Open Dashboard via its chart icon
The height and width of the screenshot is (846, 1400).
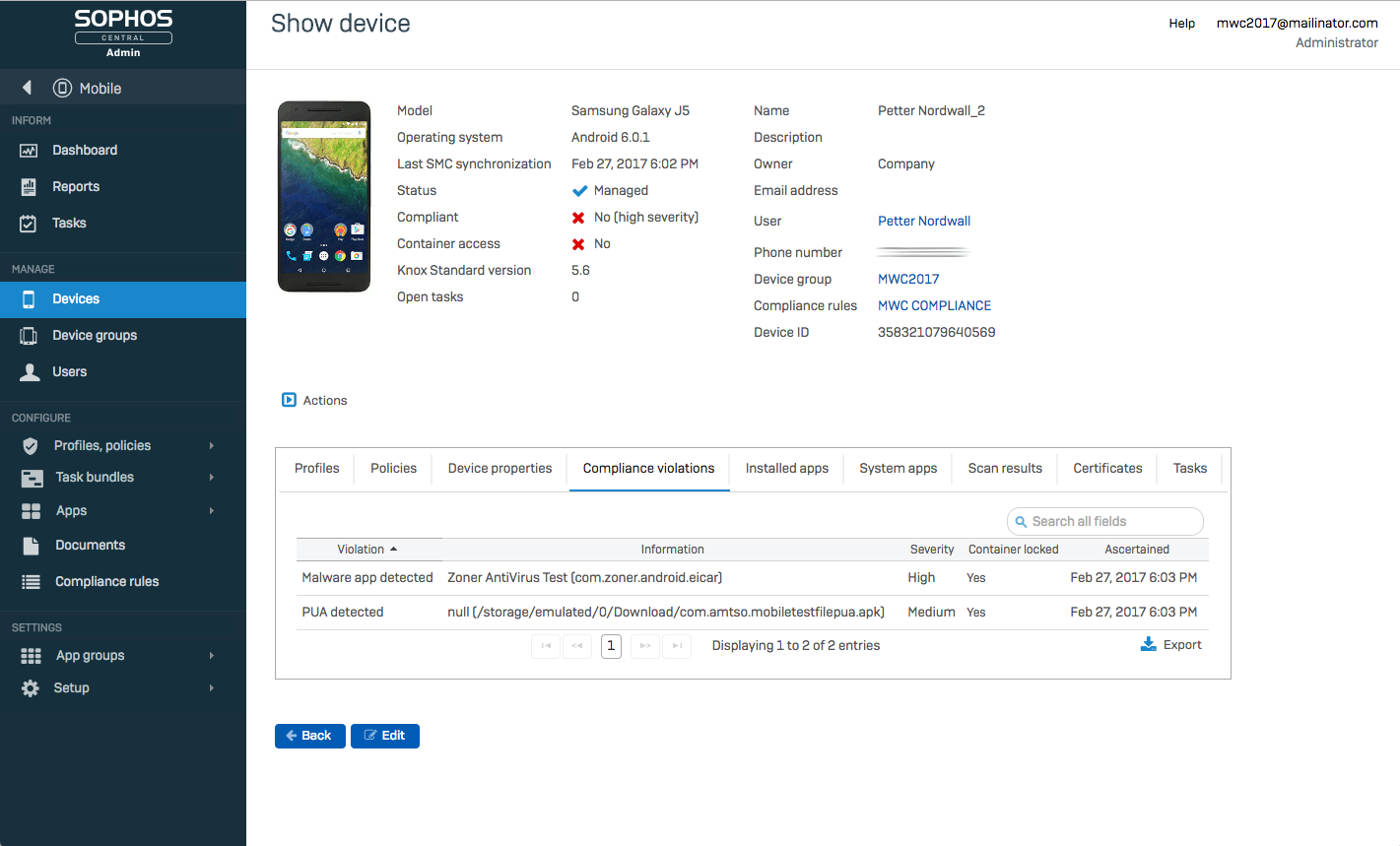29,151
